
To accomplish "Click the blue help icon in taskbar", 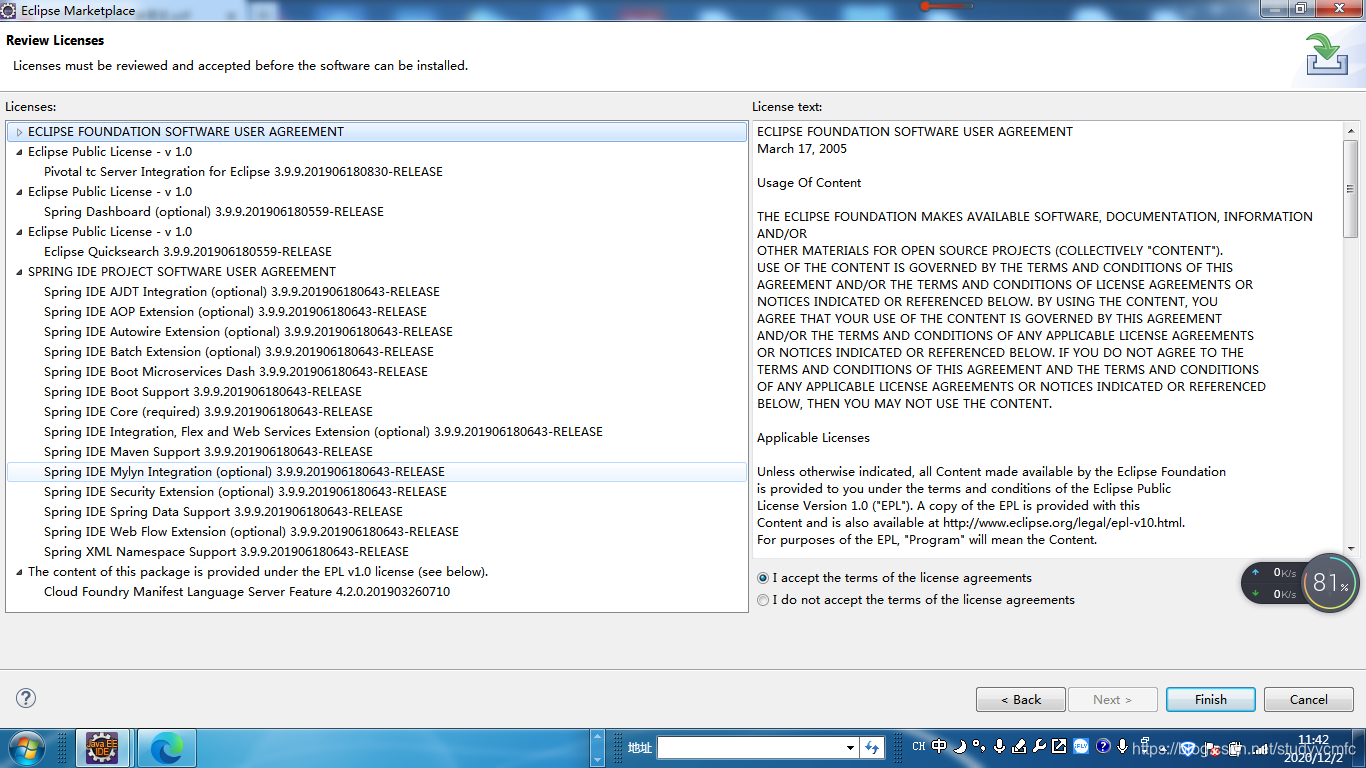I will [1103, 746].
